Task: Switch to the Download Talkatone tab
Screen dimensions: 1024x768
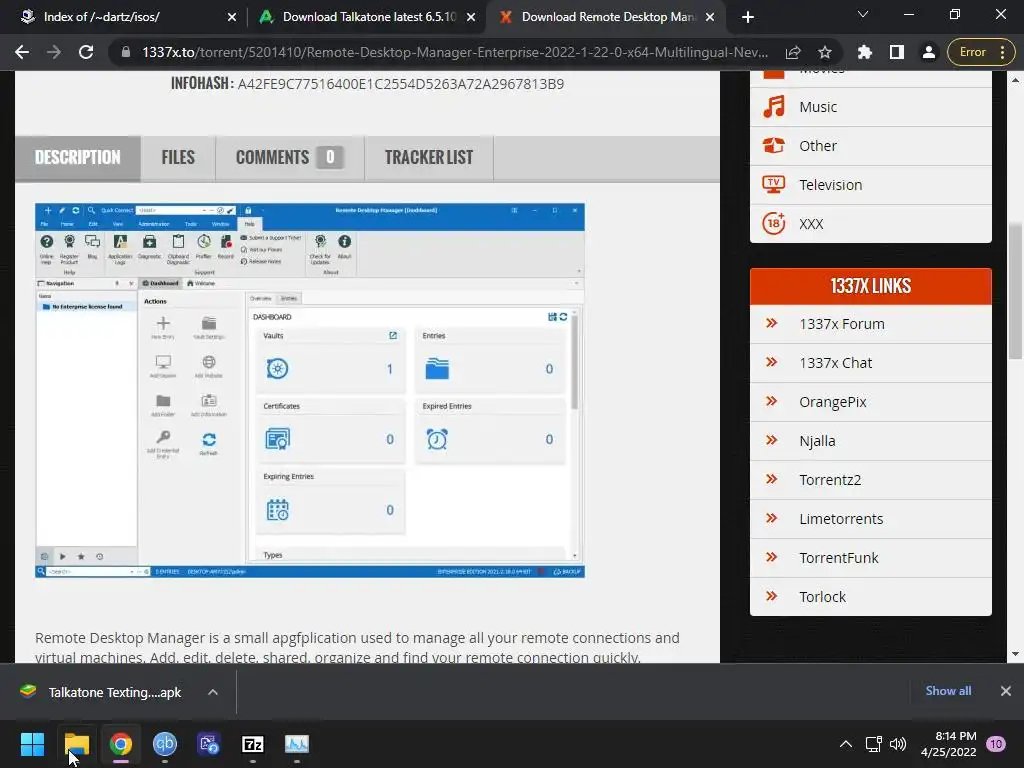Action: [369, 17]
